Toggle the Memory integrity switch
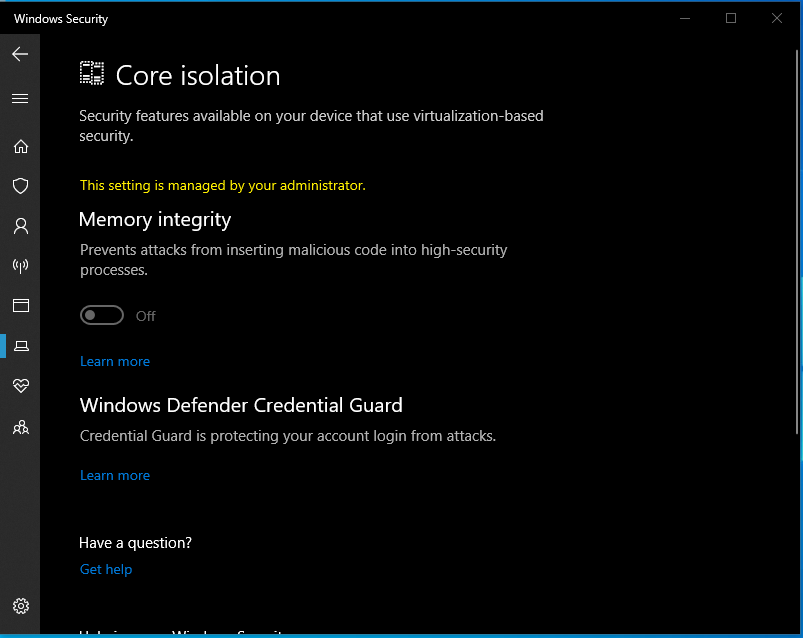803x638 pixels. coord(102,316)
